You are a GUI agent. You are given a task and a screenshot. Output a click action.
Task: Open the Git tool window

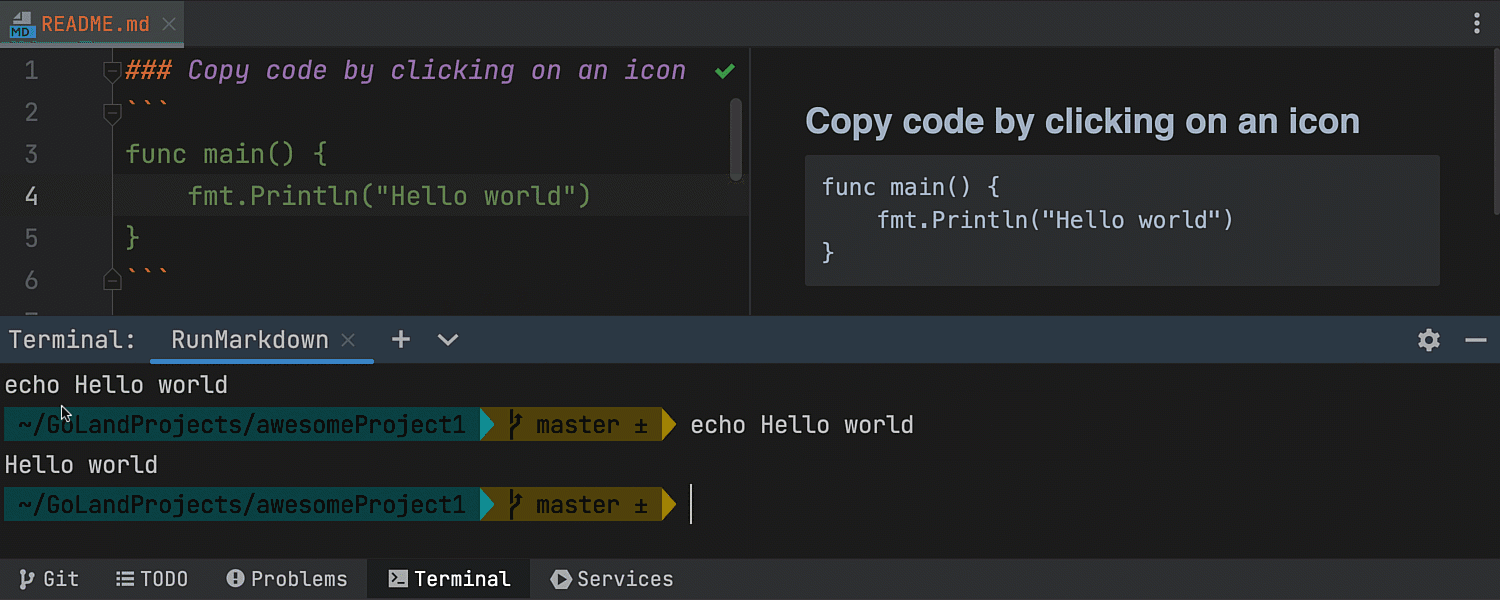49,579
